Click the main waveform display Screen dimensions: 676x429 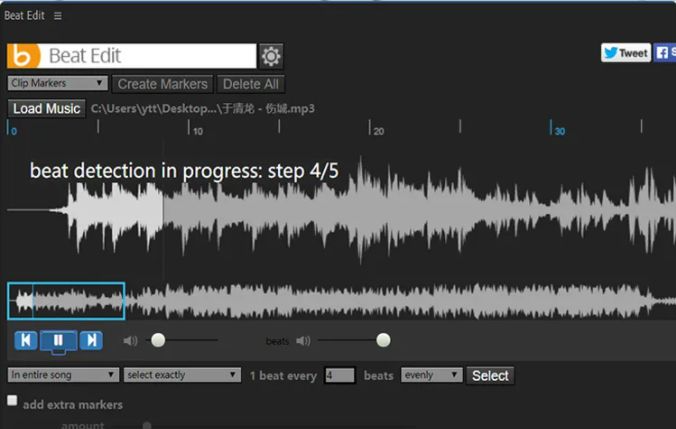point(341,210)
